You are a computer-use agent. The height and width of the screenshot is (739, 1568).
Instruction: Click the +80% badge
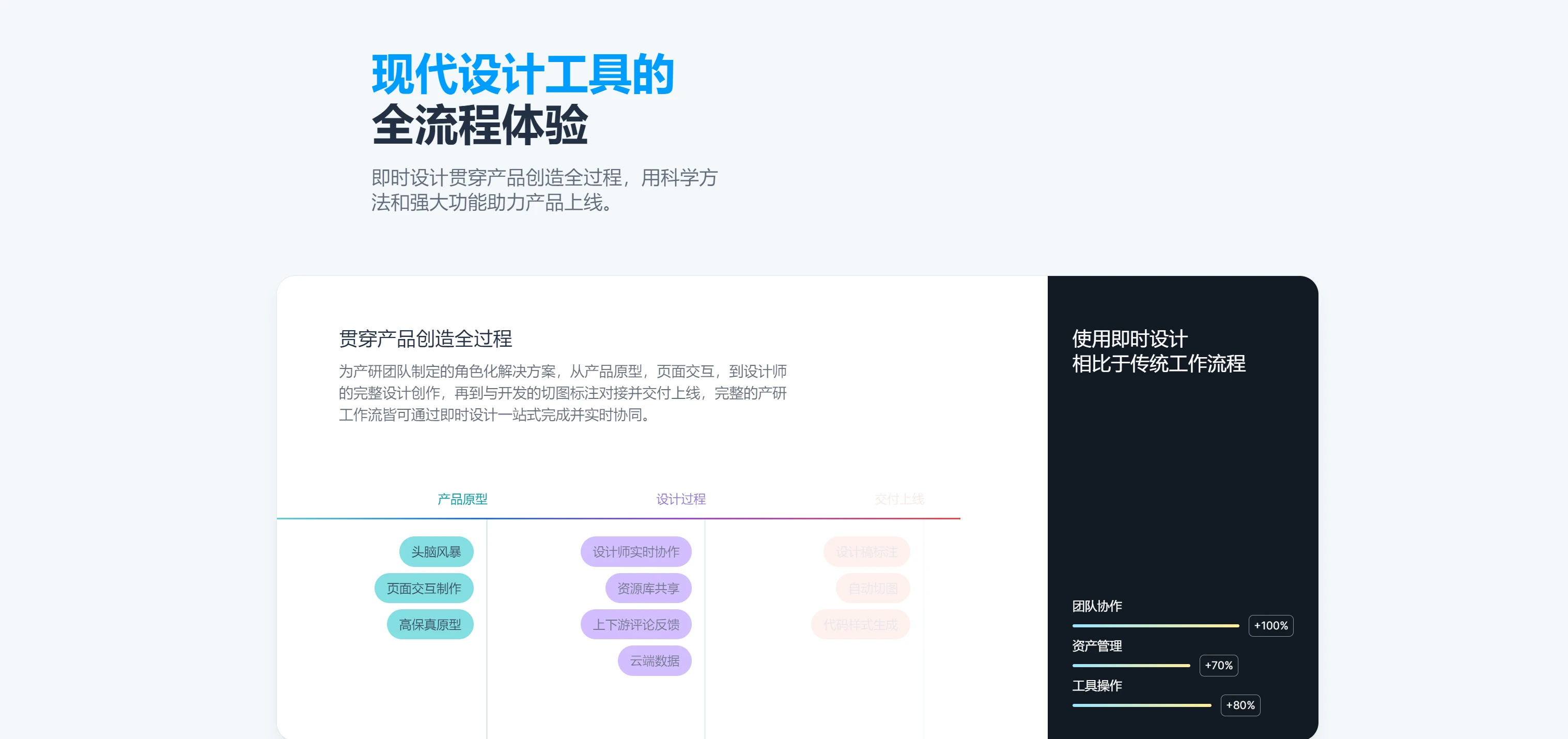(1240, 705)
